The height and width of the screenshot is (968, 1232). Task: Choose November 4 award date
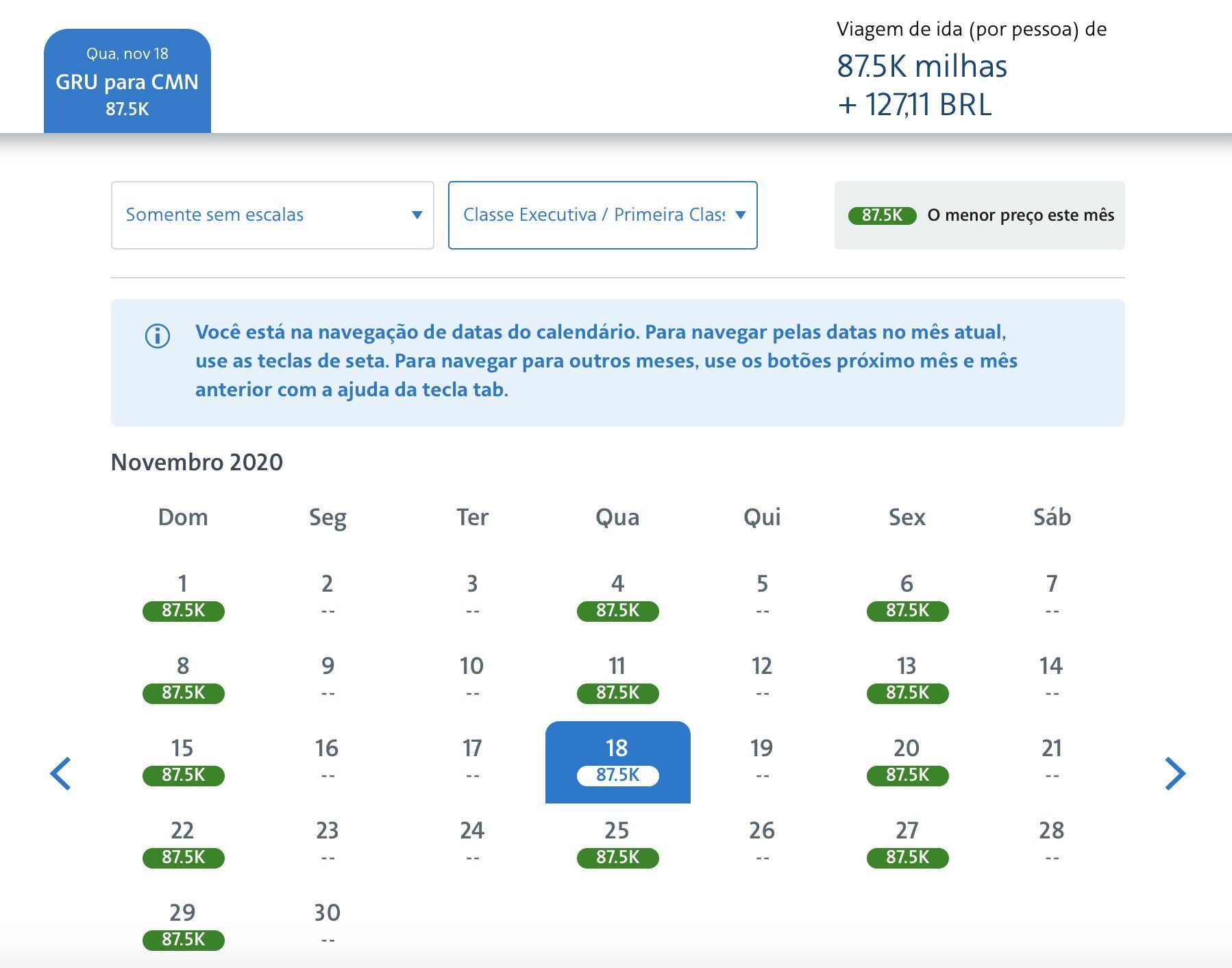(617, 596)
